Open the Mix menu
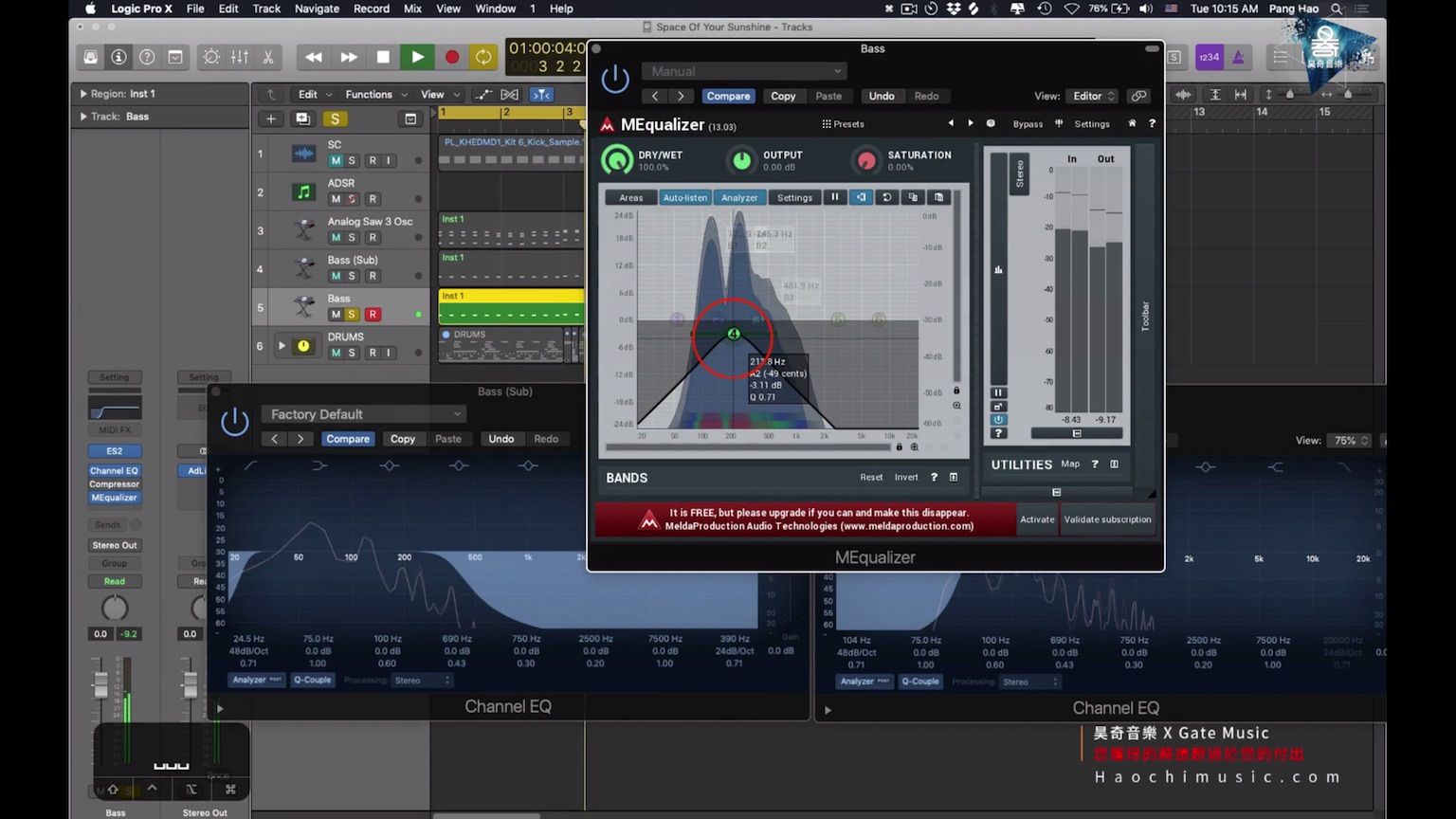This screenshot has width=1456, height=819. (412, 9)
